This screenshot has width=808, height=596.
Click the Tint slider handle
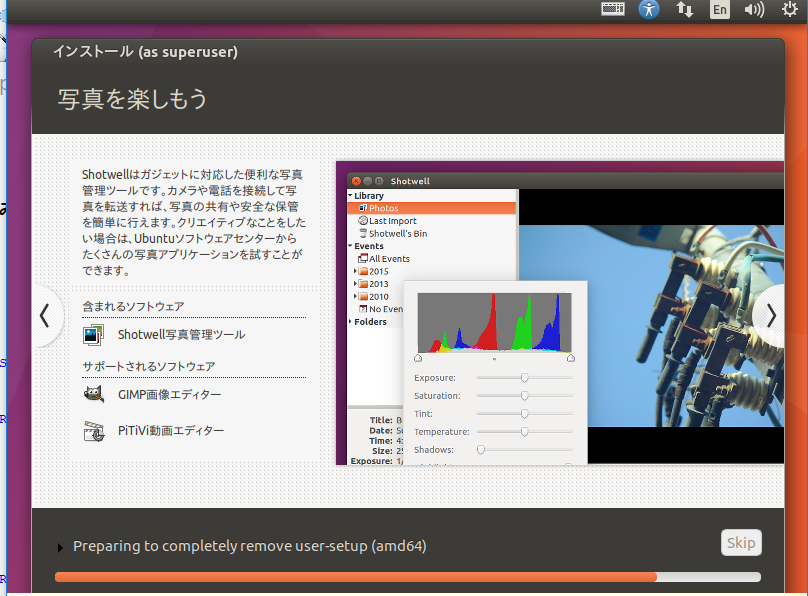tap(525, 414)
